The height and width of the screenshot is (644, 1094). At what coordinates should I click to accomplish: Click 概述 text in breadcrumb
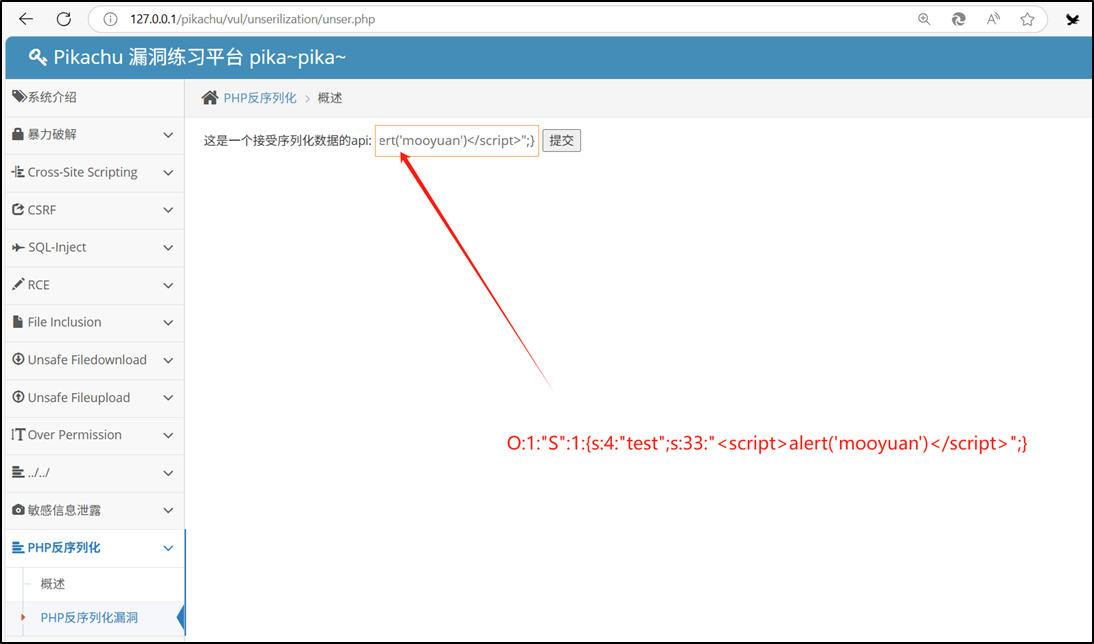point(330,98)
